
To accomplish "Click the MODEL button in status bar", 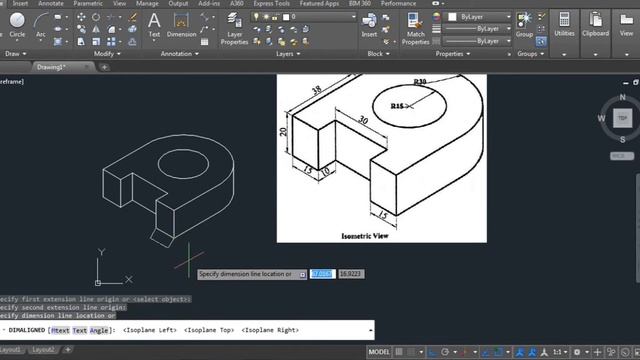I will pyautogui.click(x=379, y=352).
